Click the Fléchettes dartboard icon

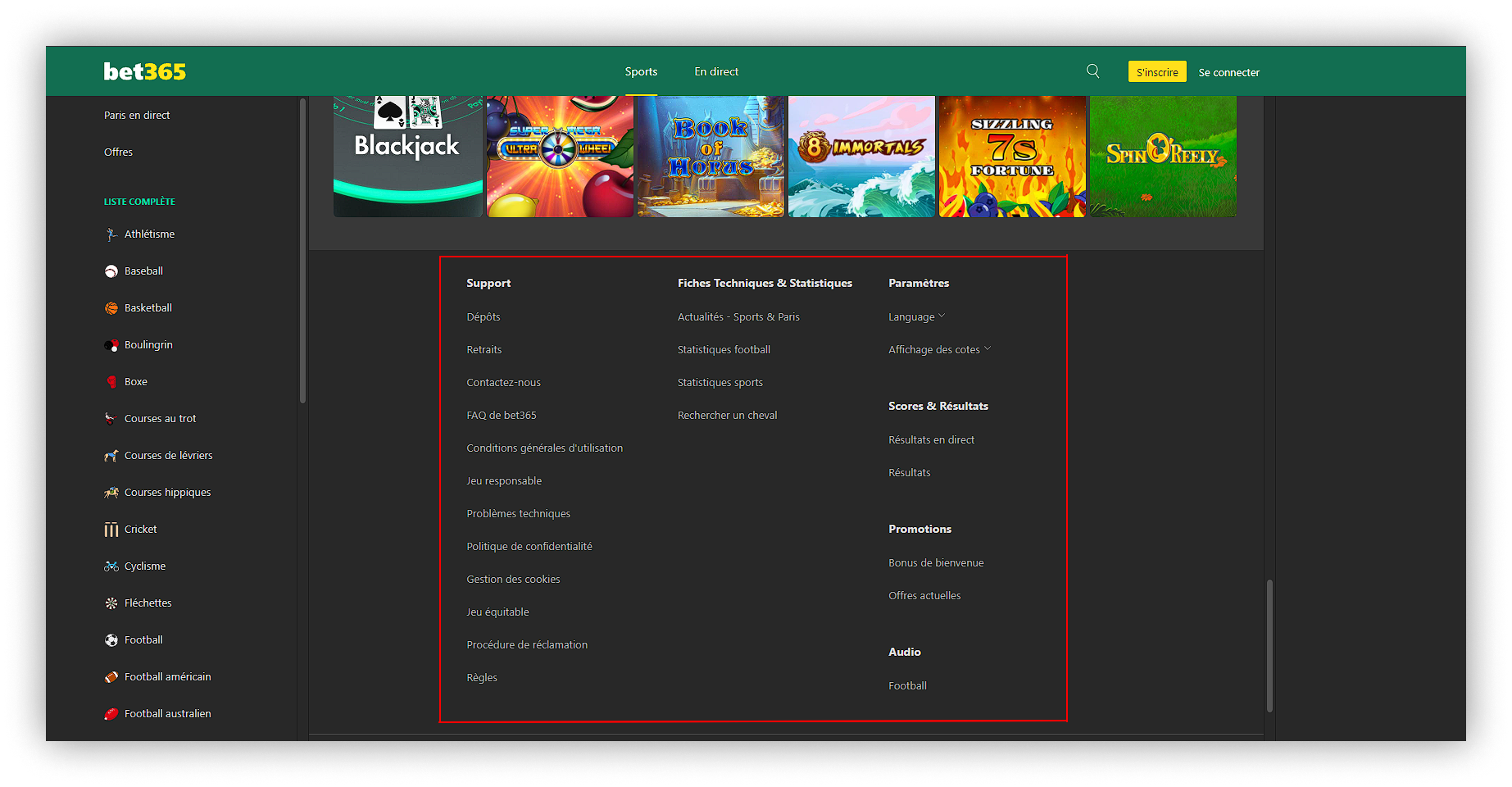coord(111,603)
